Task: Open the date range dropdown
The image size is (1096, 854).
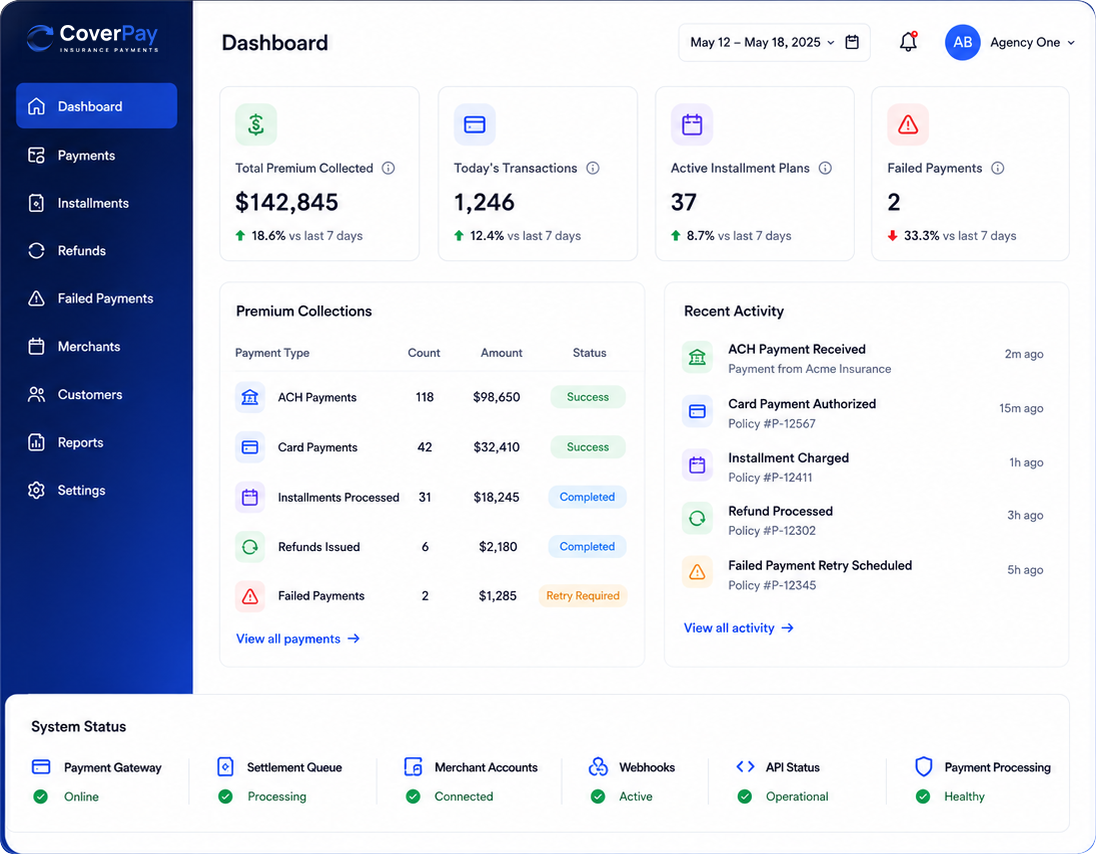Action: pyautogui.click(x=774, y=43)
